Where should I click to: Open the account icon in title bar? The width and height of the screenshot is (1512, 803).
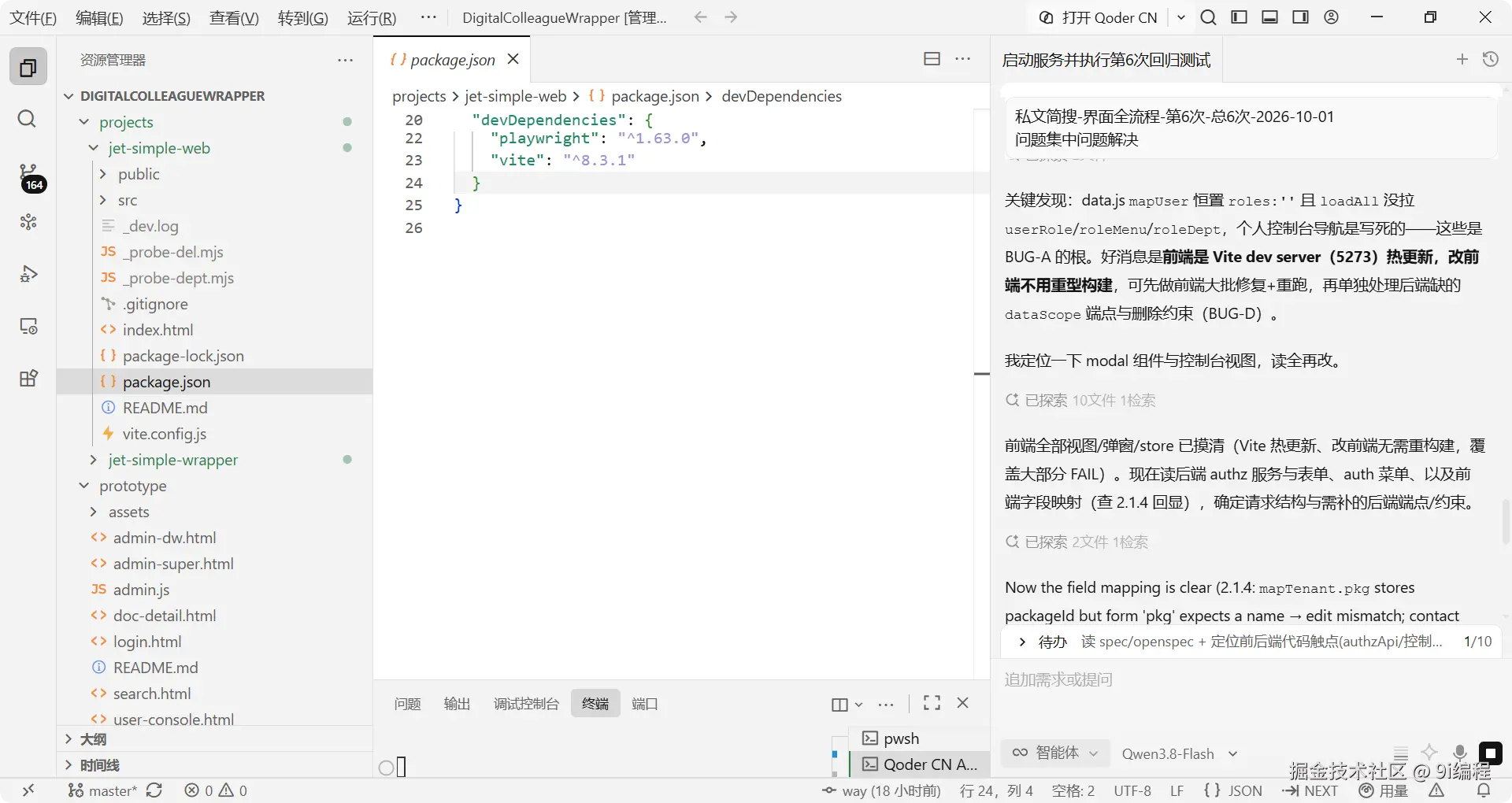coord(1331,17)
